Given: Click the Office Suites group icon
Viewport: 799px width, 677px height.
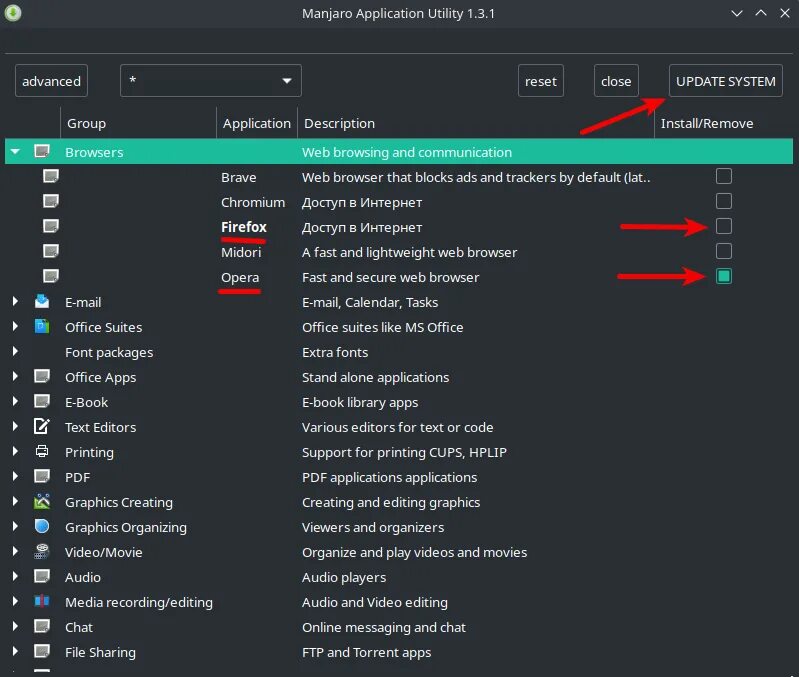Looking at the screenshot, I should pyautogui.click(x=42, y=326).
